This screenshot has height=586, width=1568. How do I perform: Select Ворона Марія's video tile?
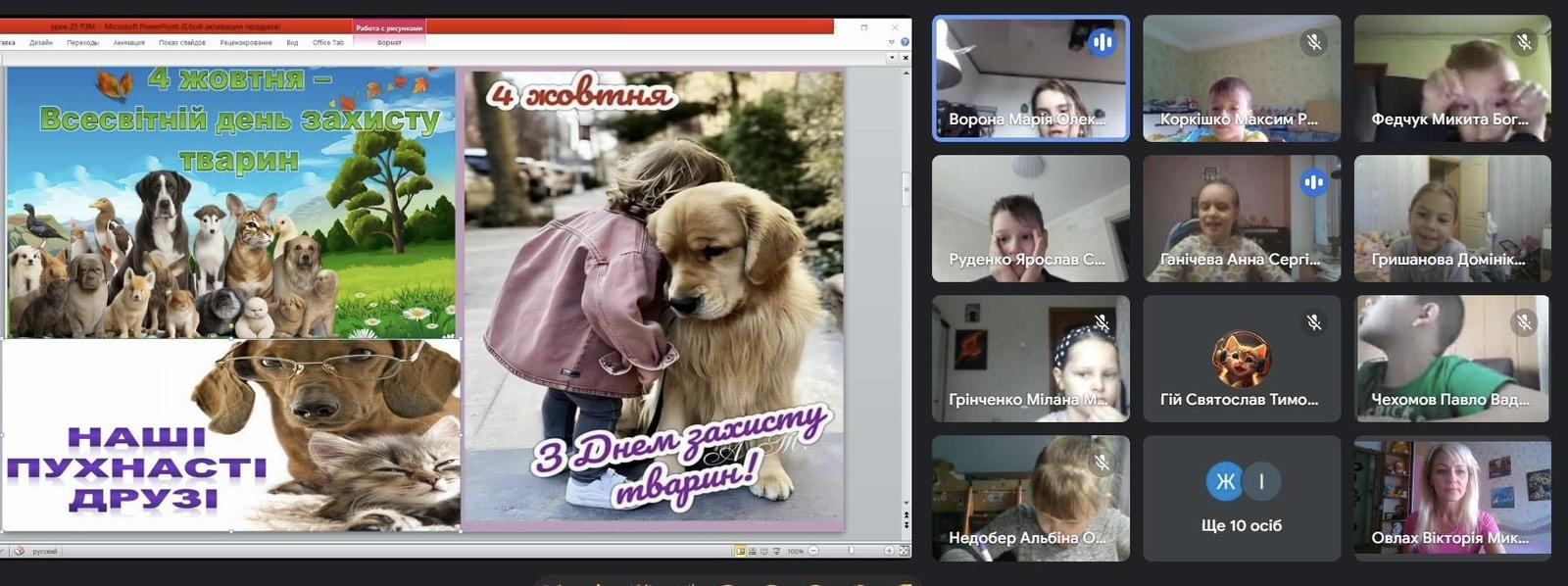[x=1031, y=78]
